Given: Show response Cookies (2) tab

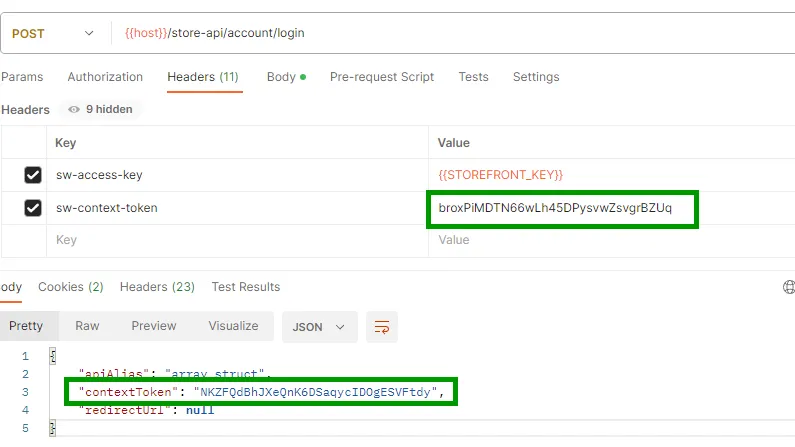Looking at the screenshot, I should [x=71, y=287].
